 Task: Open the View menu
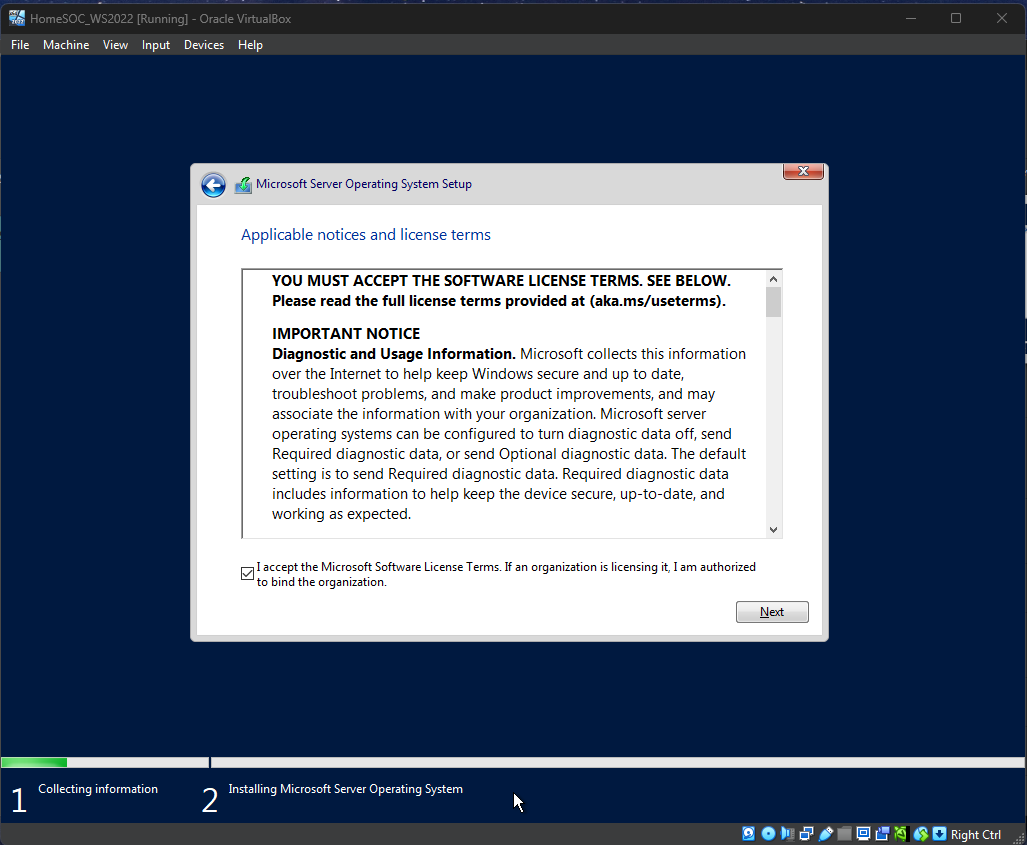[116, 45]
